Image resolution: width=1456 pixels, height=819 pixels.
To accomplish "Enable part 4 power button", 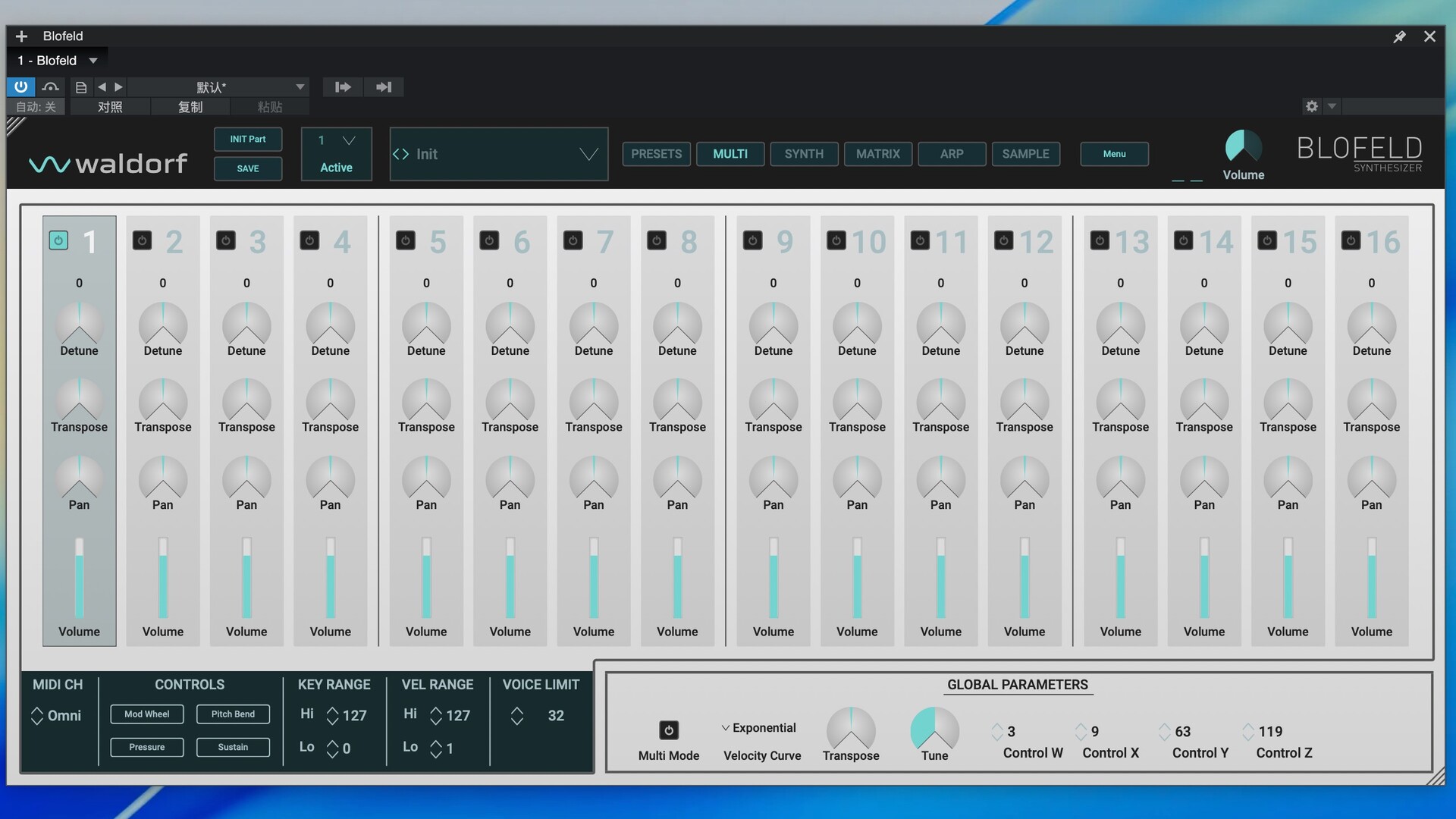I will (309, 240).
